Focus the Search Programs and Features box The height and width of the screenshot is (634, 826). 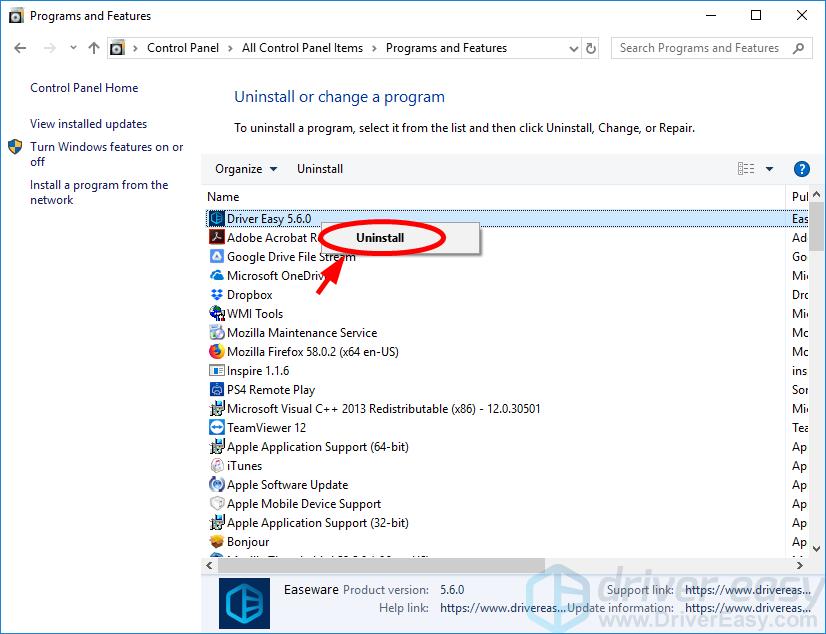point(711,48)
